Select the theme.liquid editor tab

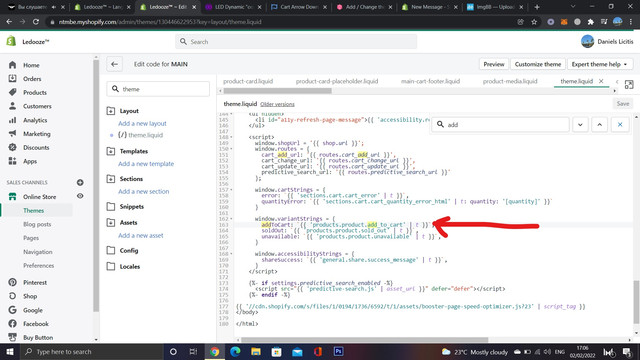[576, 81]
